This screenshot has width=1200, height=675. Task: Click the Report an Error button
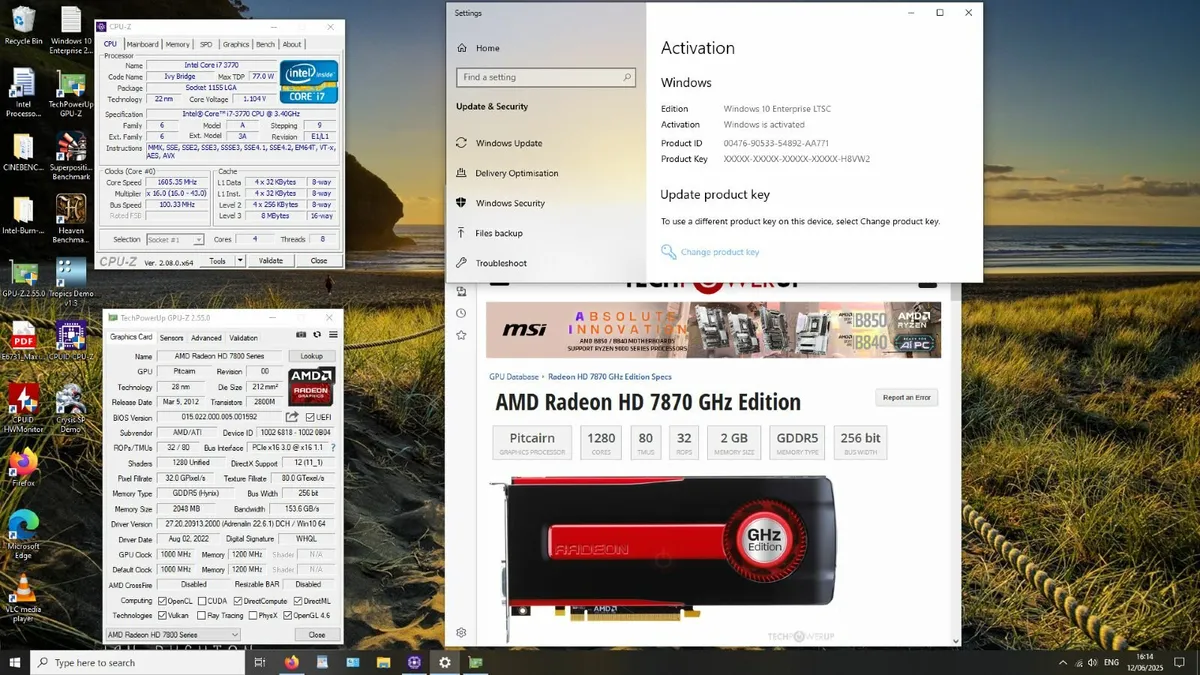pyautogui.click(x=907, y=397)
